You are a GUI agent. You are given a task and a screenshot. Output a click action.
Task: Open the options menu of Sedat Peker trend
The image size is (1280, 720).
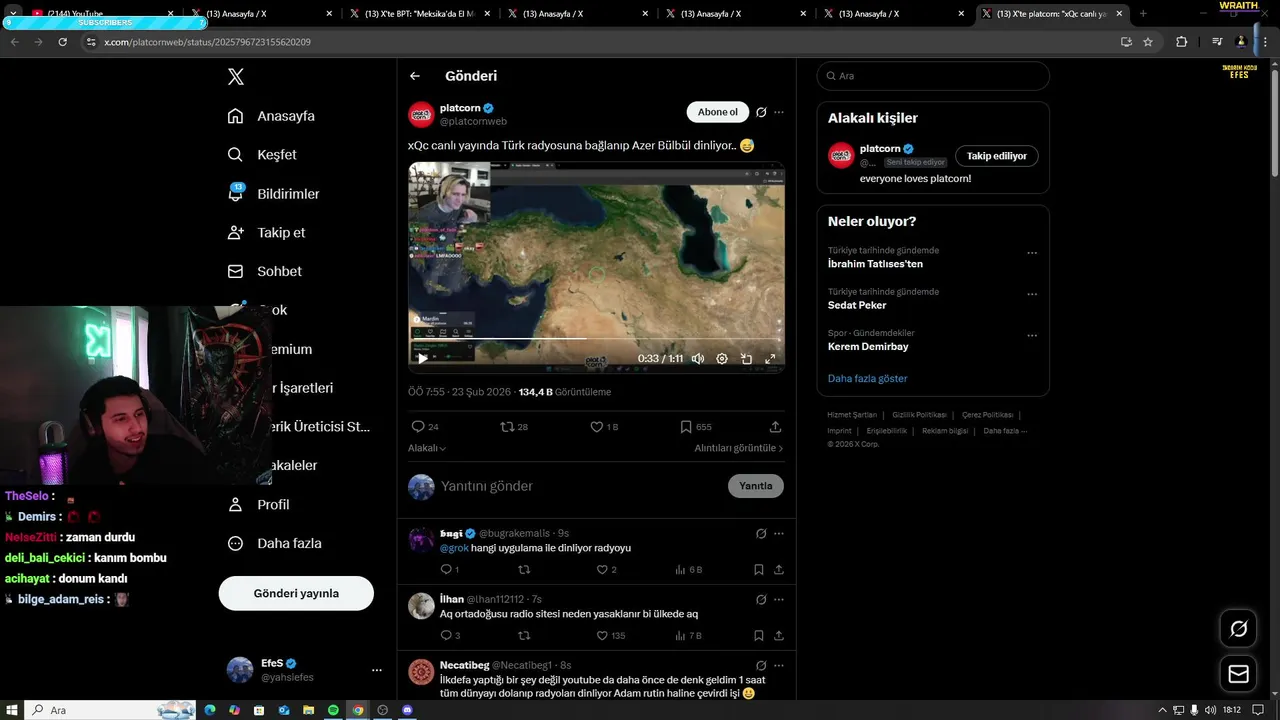point(1032,295)
